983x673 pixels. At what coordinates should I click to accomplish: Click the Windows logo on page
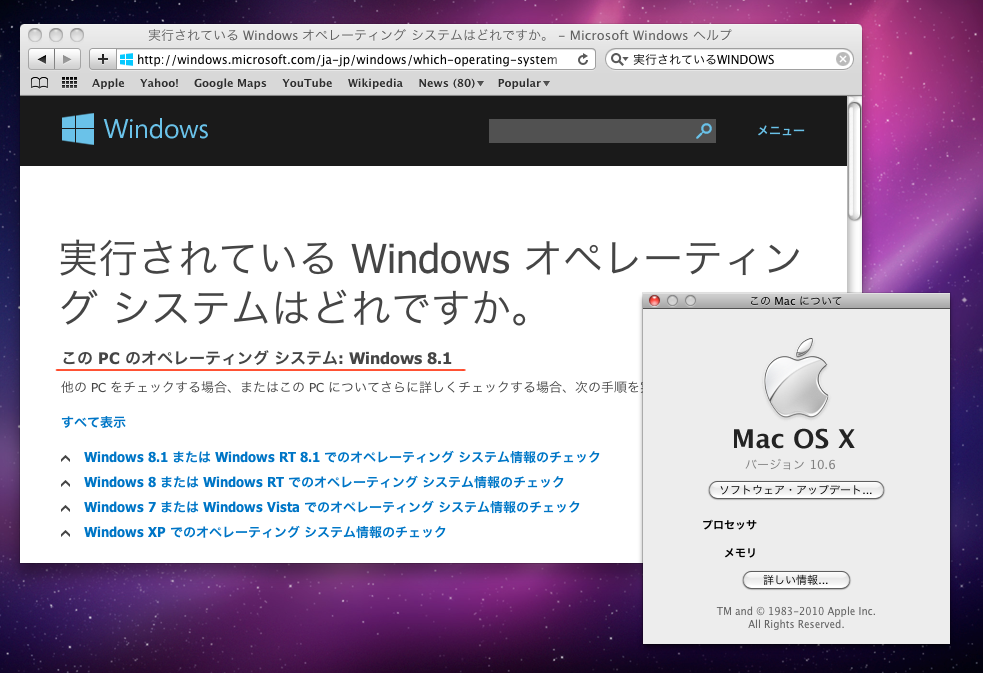[x=78, y=129]
